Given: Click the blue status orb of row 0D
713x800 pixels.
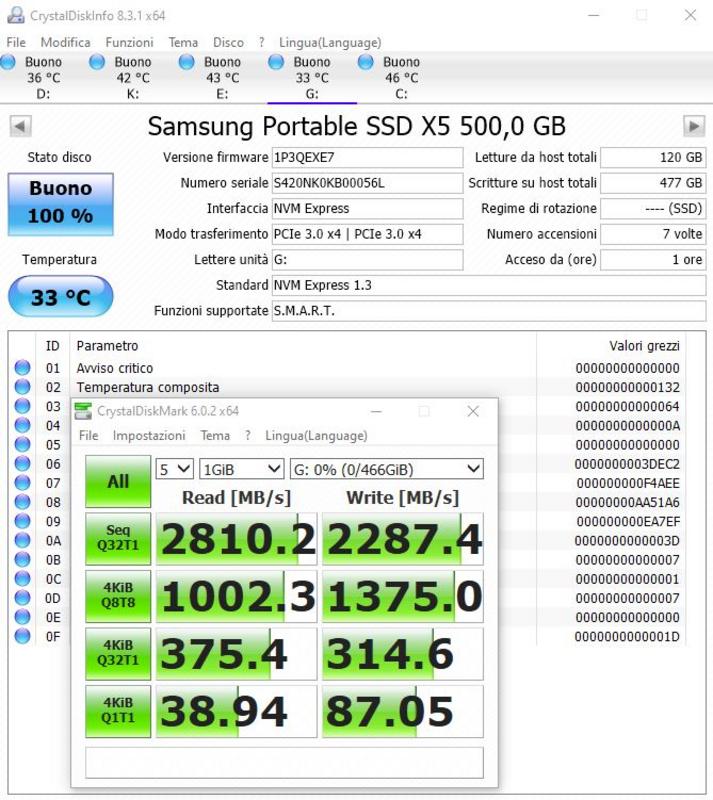Looking at the screenshot, I should click(22, 598).
